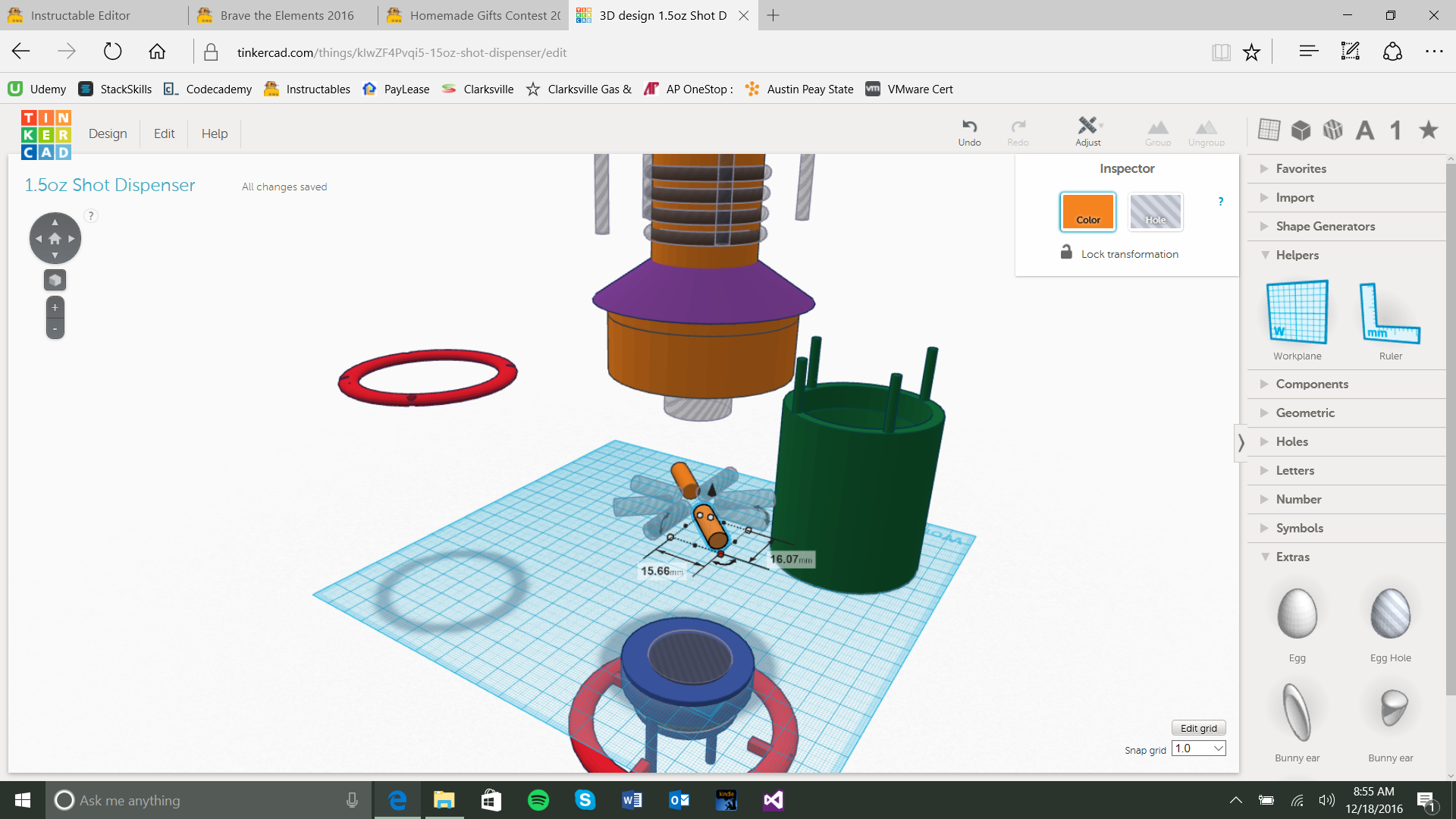Set the shape to Hole
Screen dimensions: 1456x819
[1155, 212]
